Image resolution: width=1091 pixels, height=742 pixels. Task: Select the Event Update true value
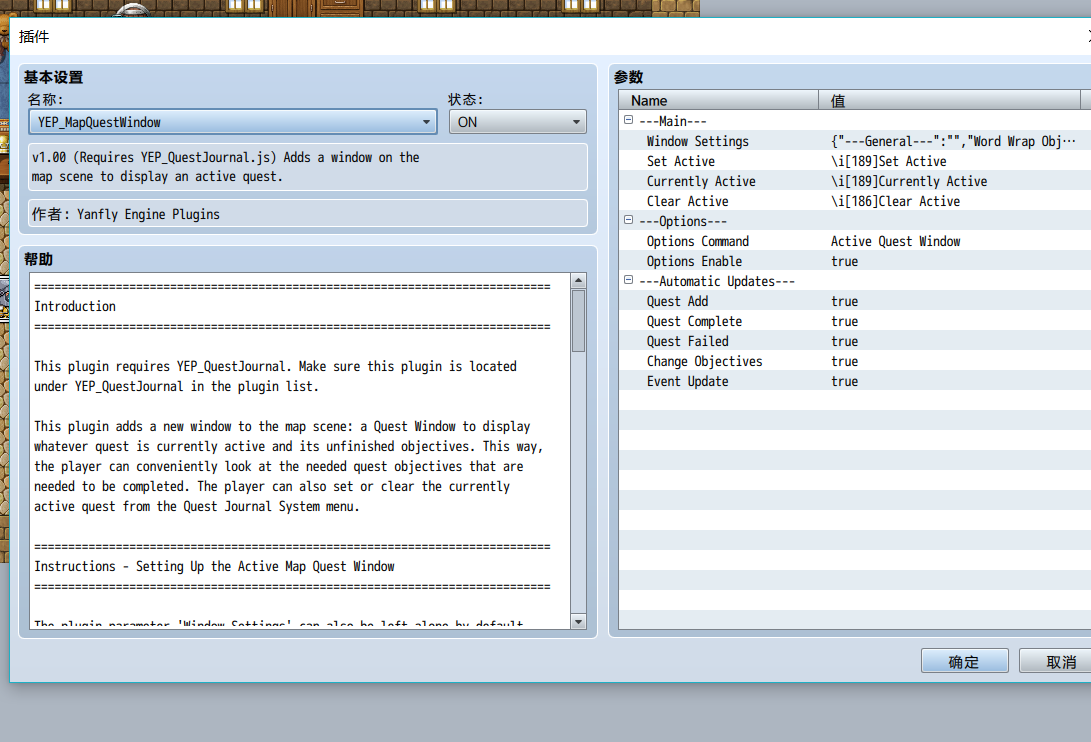point(844,381)
